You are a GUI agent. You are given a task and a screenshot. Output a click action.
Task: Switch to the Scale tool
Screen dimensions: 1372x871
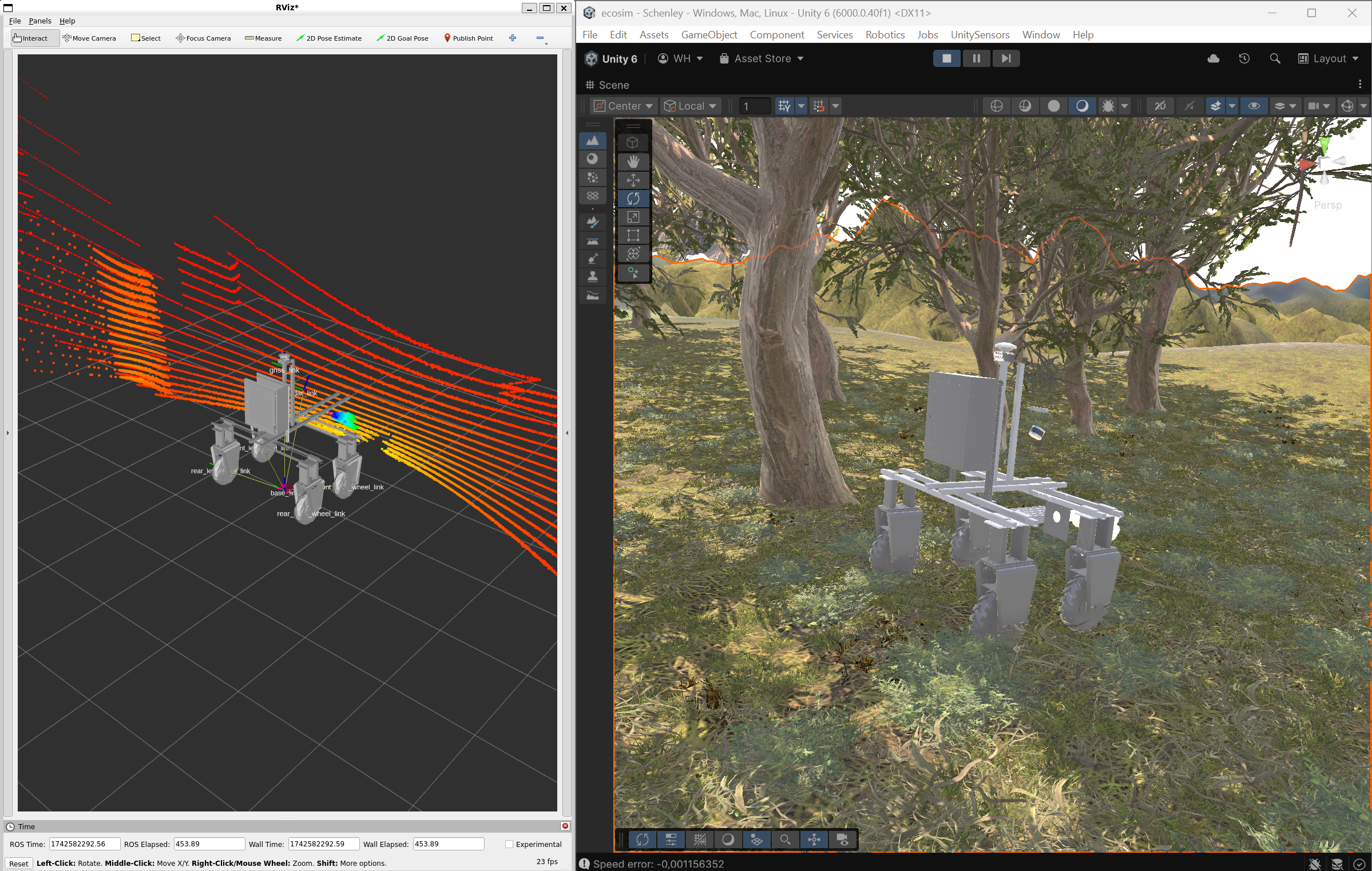pos(633,217)
